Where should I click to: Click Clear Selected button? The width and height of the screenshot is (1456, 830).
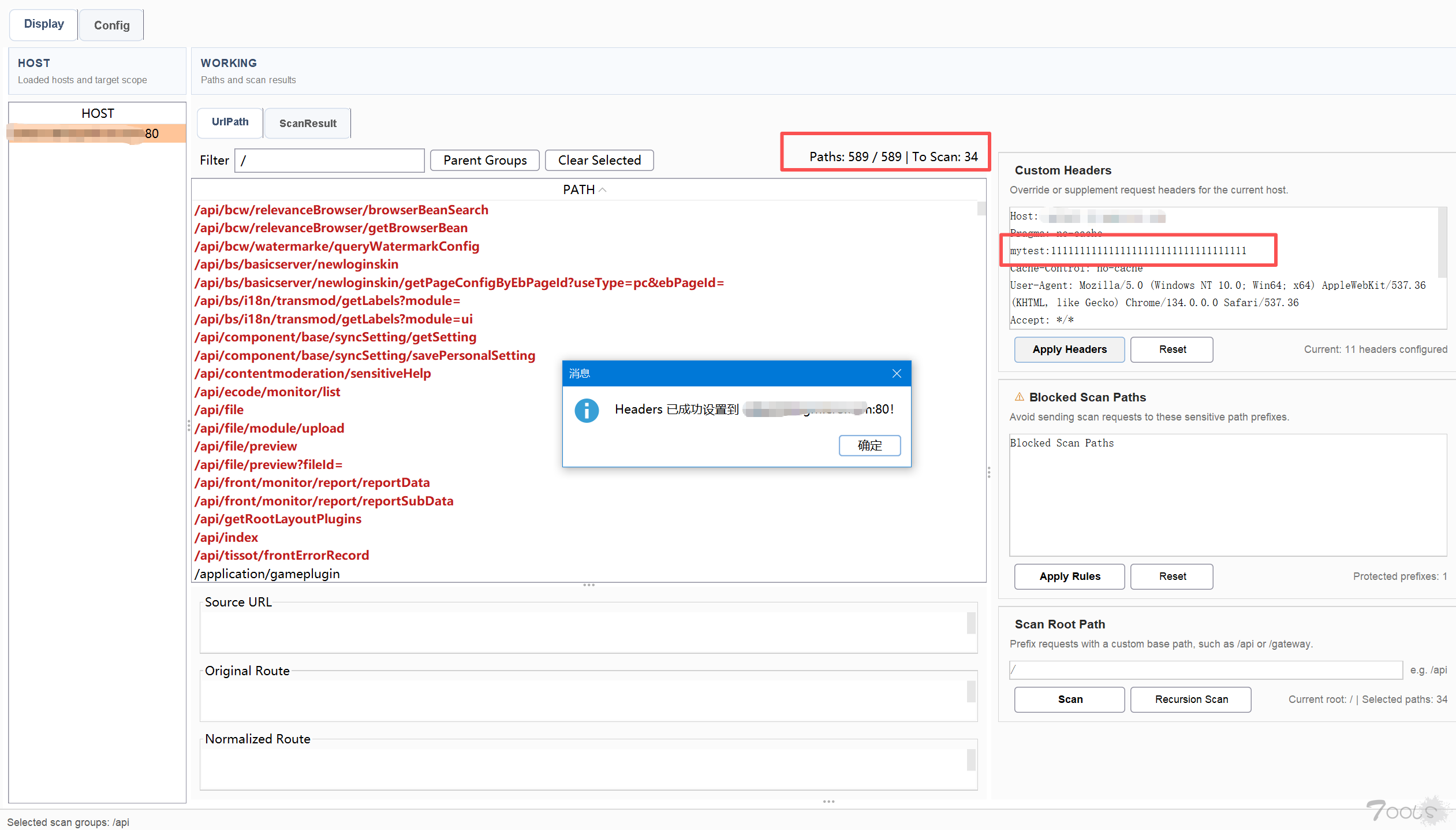pos(599,161)
